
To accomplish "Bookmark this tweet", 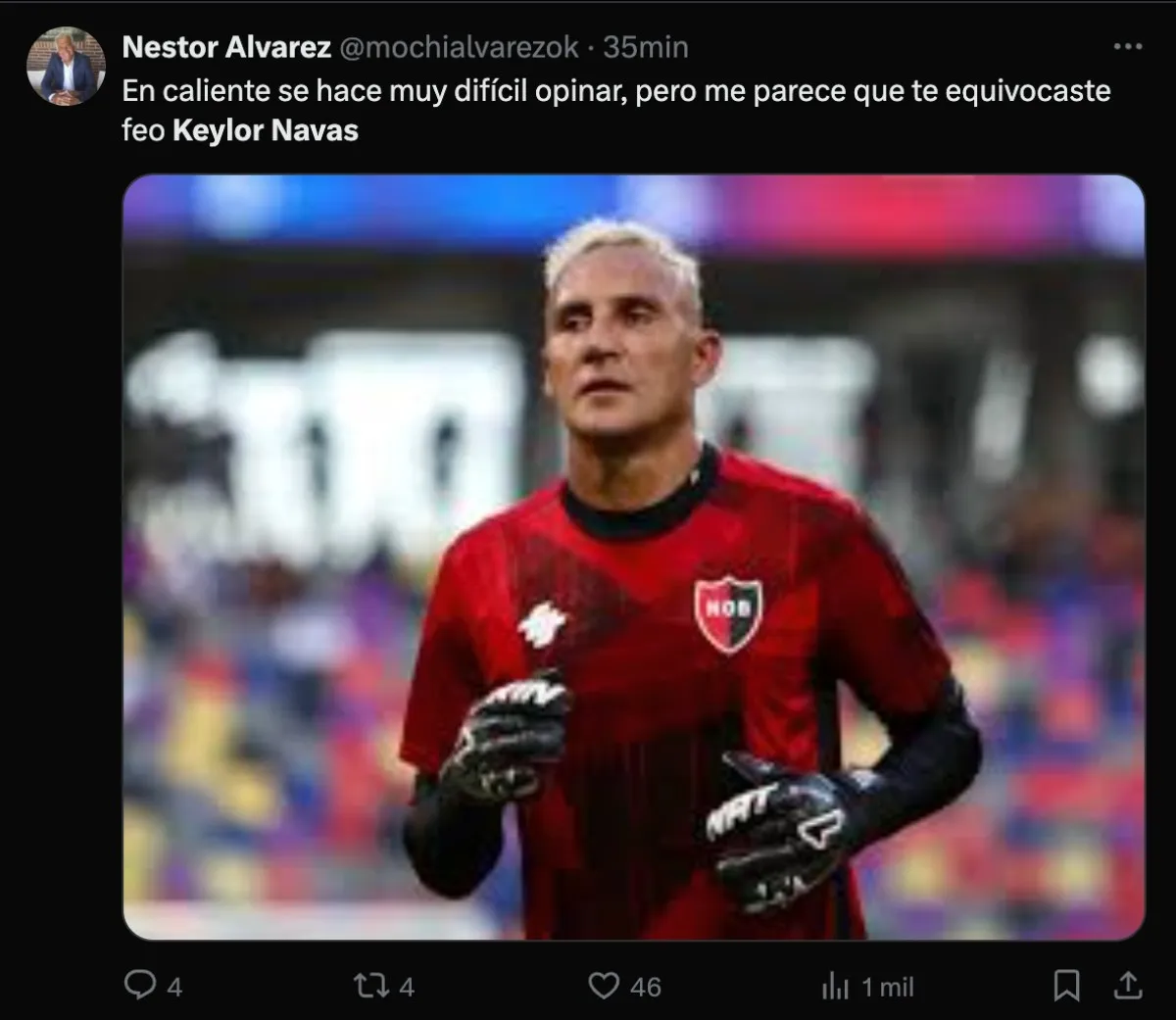I will click(1066, 986).
